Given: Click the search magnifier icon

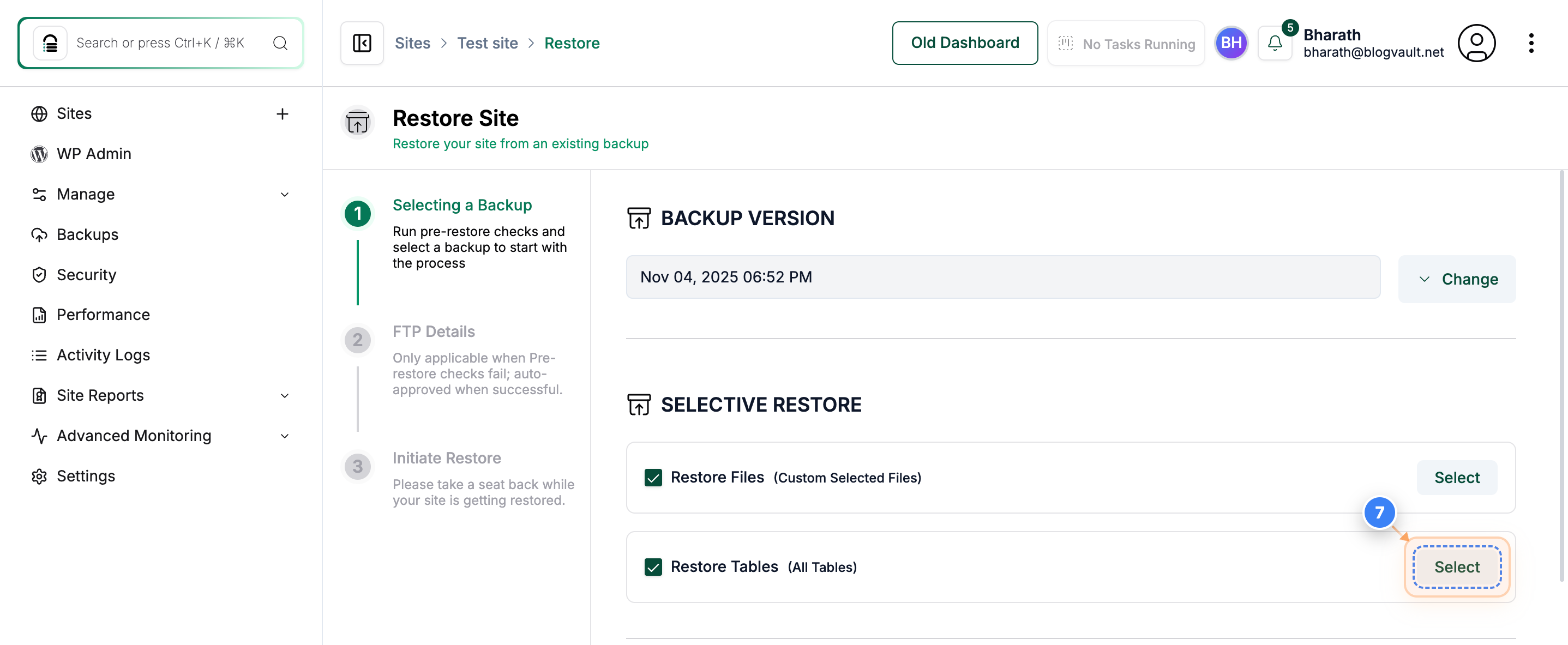Looking at the screenshot, I should pyautogui.click(x=280, y=43).
